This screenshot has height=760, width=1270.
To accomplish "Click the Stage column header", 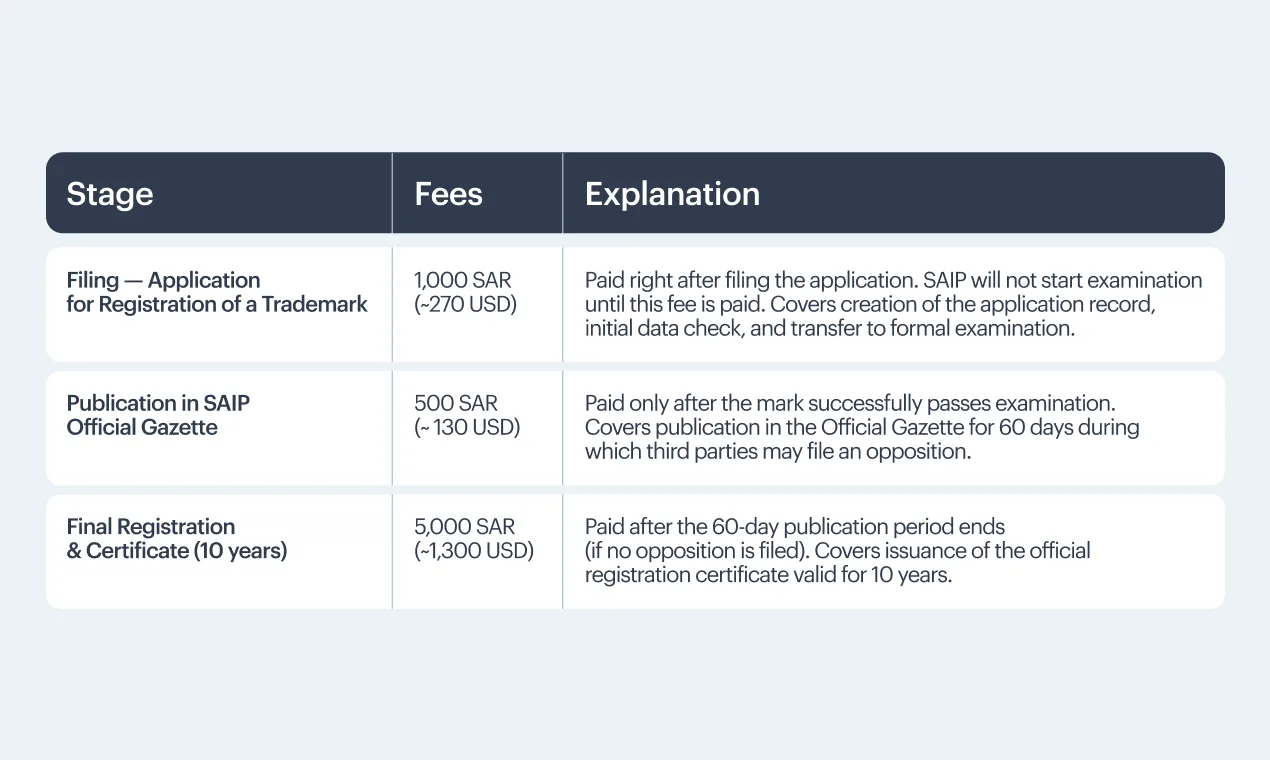I will point(110,194).
